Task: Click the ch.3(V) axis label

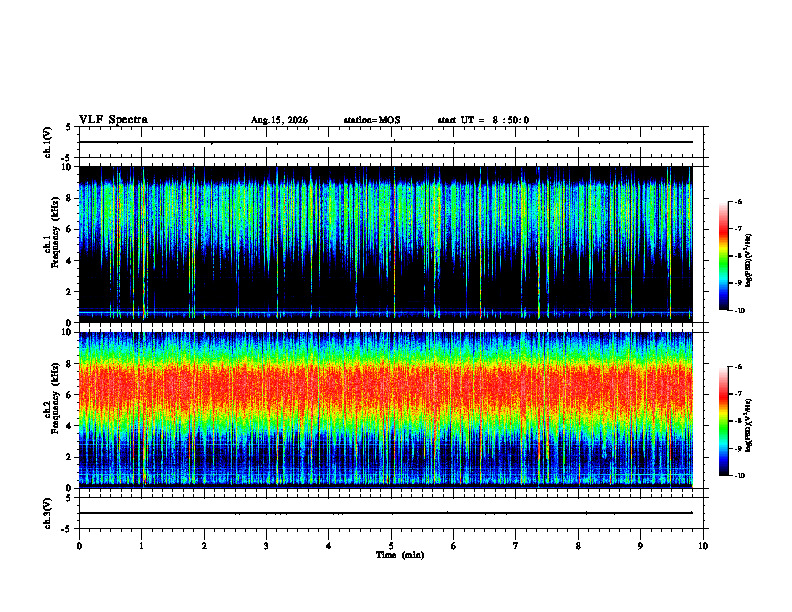Action: point(48,513)
